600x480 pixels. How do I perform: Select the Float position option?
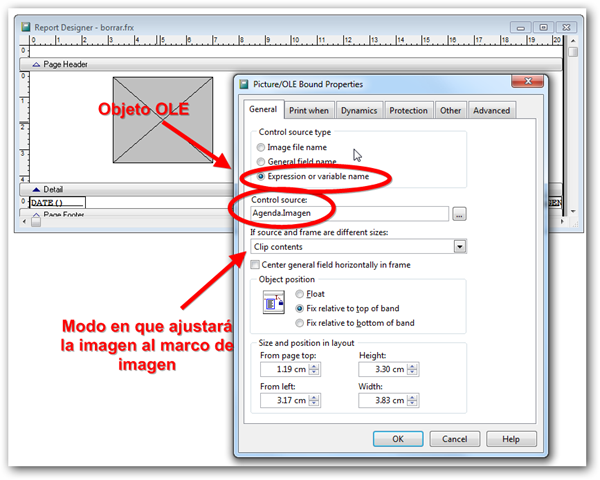click(x=300, y=294)
